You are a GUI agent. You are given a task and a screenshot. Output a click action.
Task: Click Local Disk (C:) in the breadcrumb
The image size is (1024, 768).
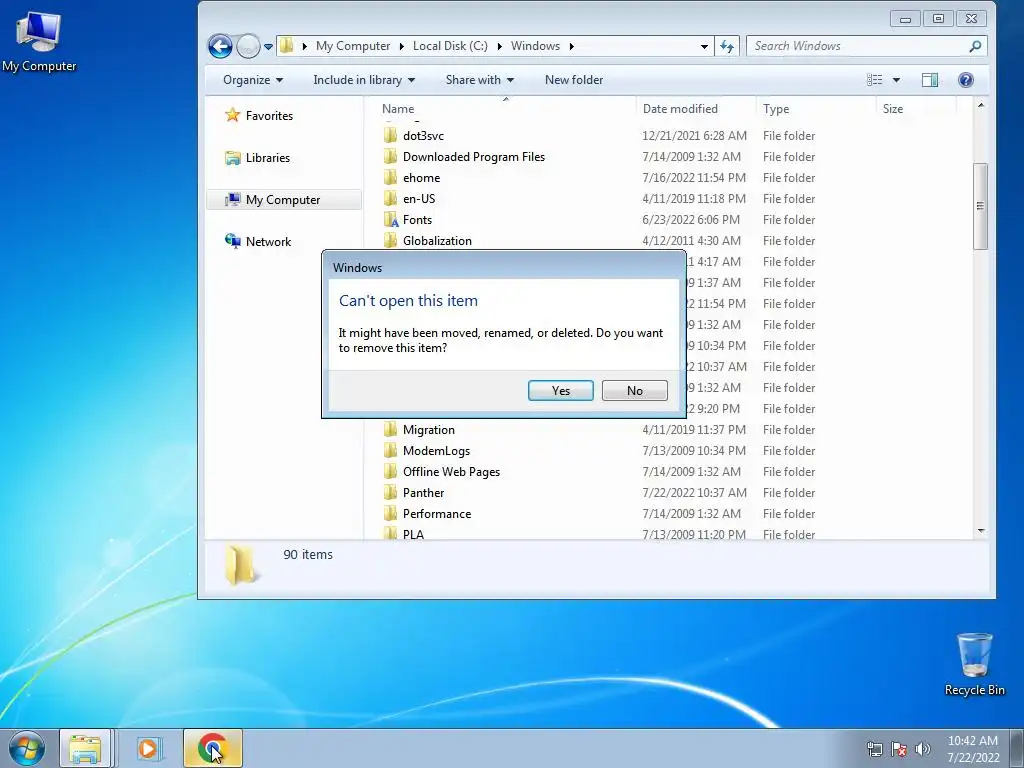(x=450, y=46)
